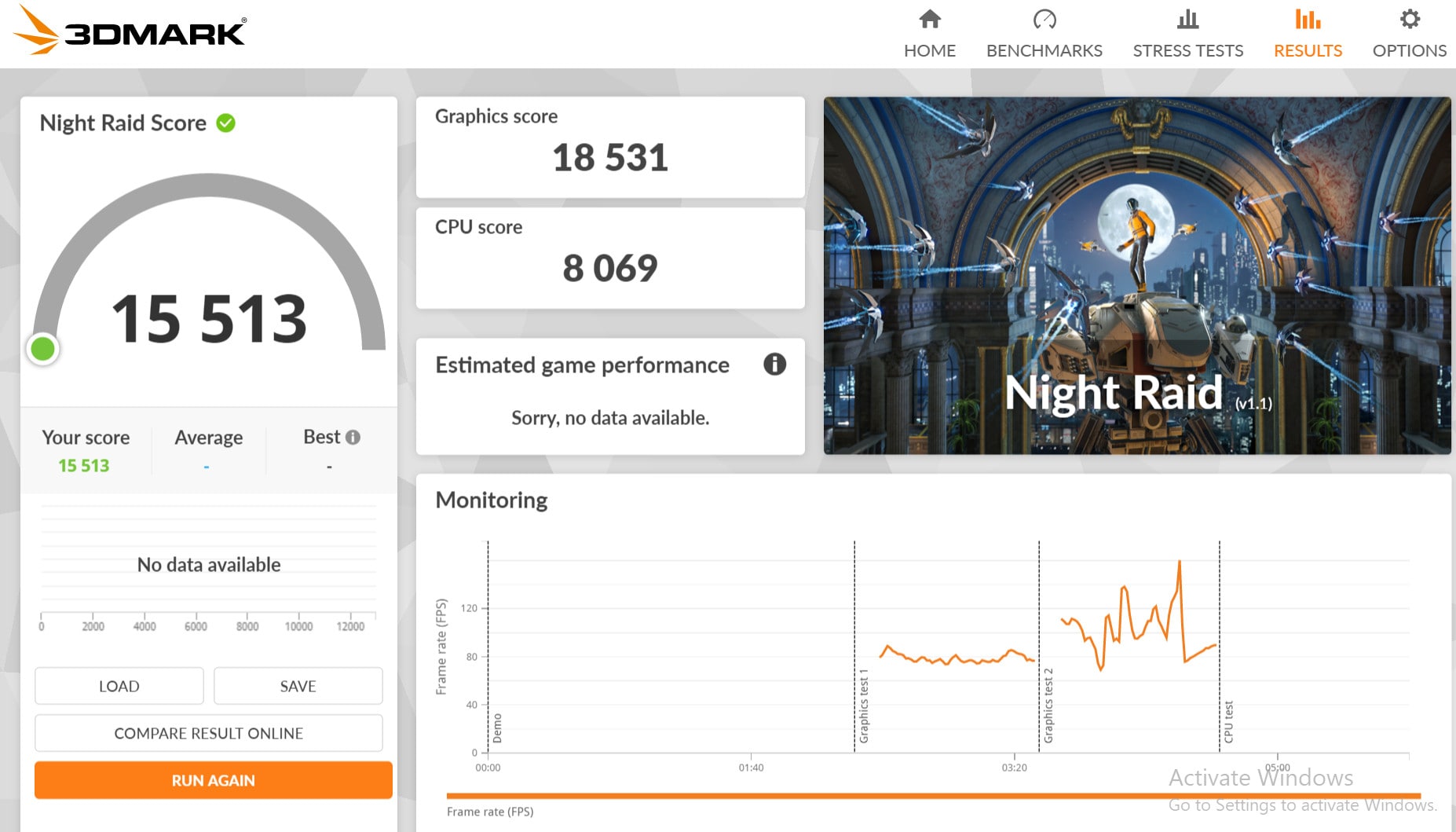
Task: Click the Graphics score value 18 531
Action: (x=610, y=158)
